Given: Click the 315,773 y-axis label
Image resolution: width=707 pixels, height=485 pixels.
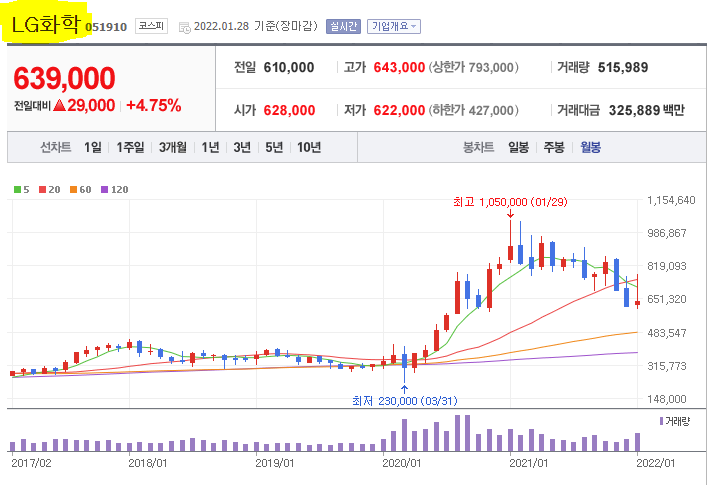Looking at the screenshot, I should point(667,366).
